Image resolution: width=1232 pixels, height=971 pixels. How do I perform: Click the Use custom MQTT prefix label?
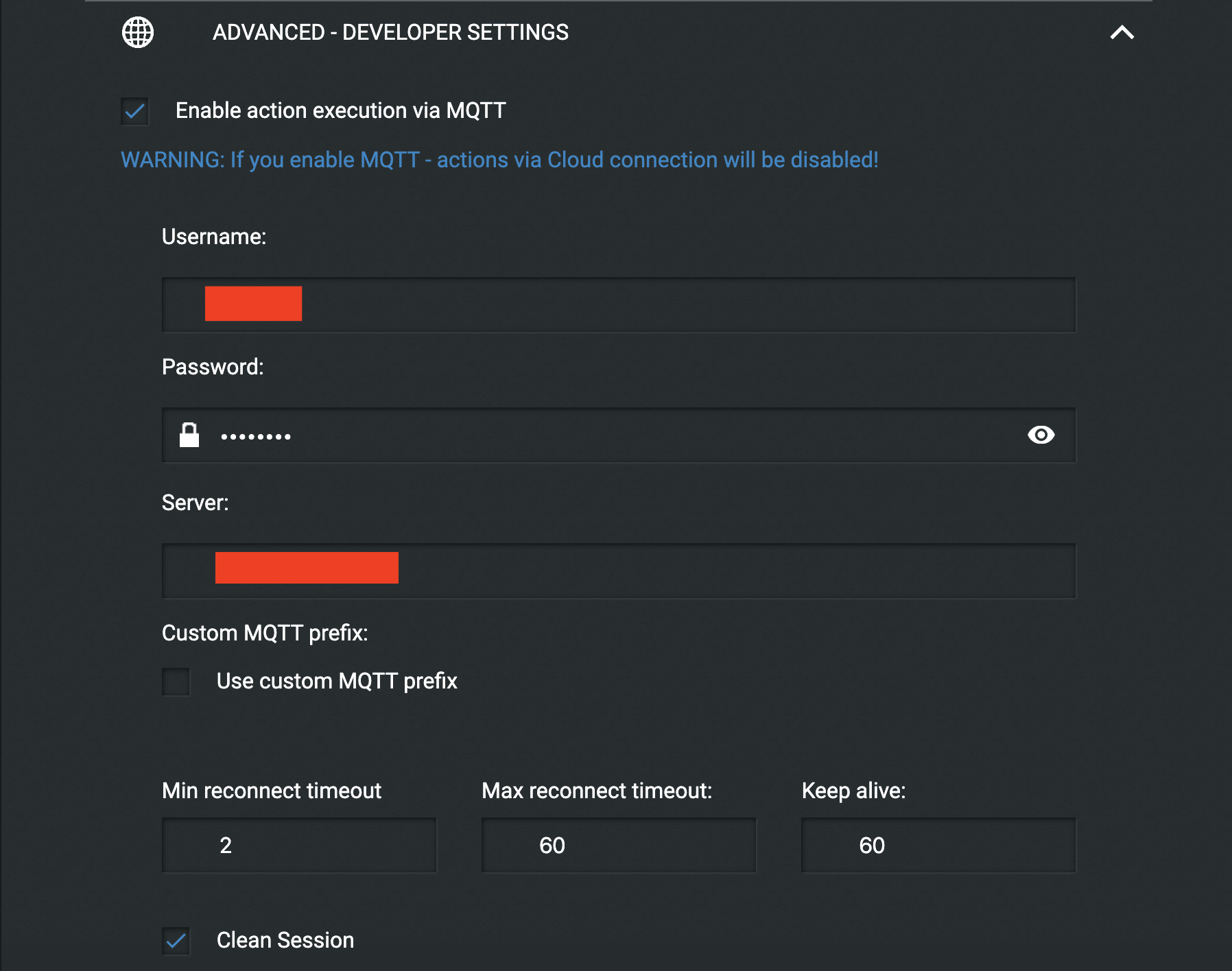click(337, 681)
